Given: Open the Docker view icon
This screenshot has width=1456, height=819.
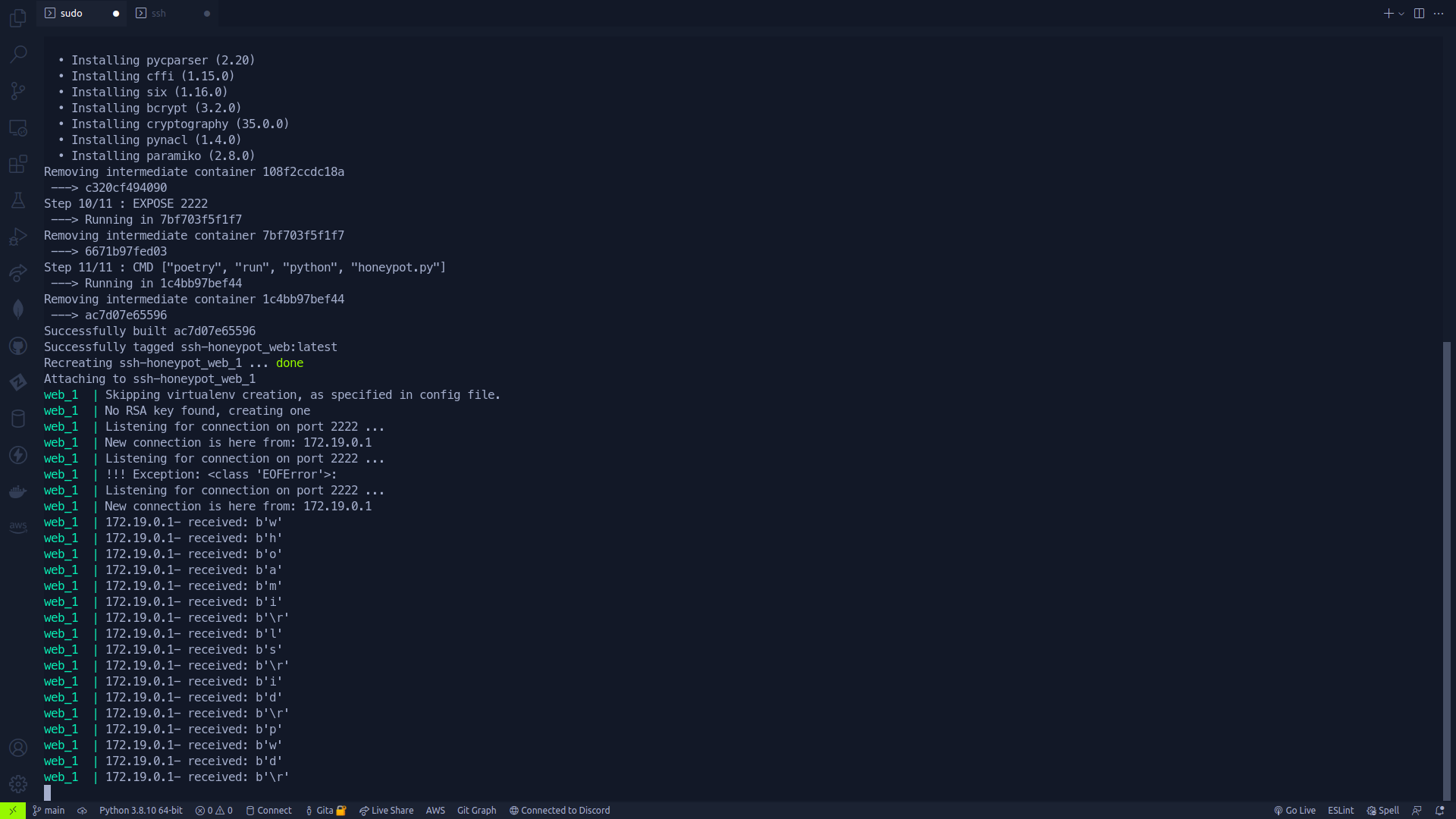Looking at the screenshot, I should [x=18, y=491].
